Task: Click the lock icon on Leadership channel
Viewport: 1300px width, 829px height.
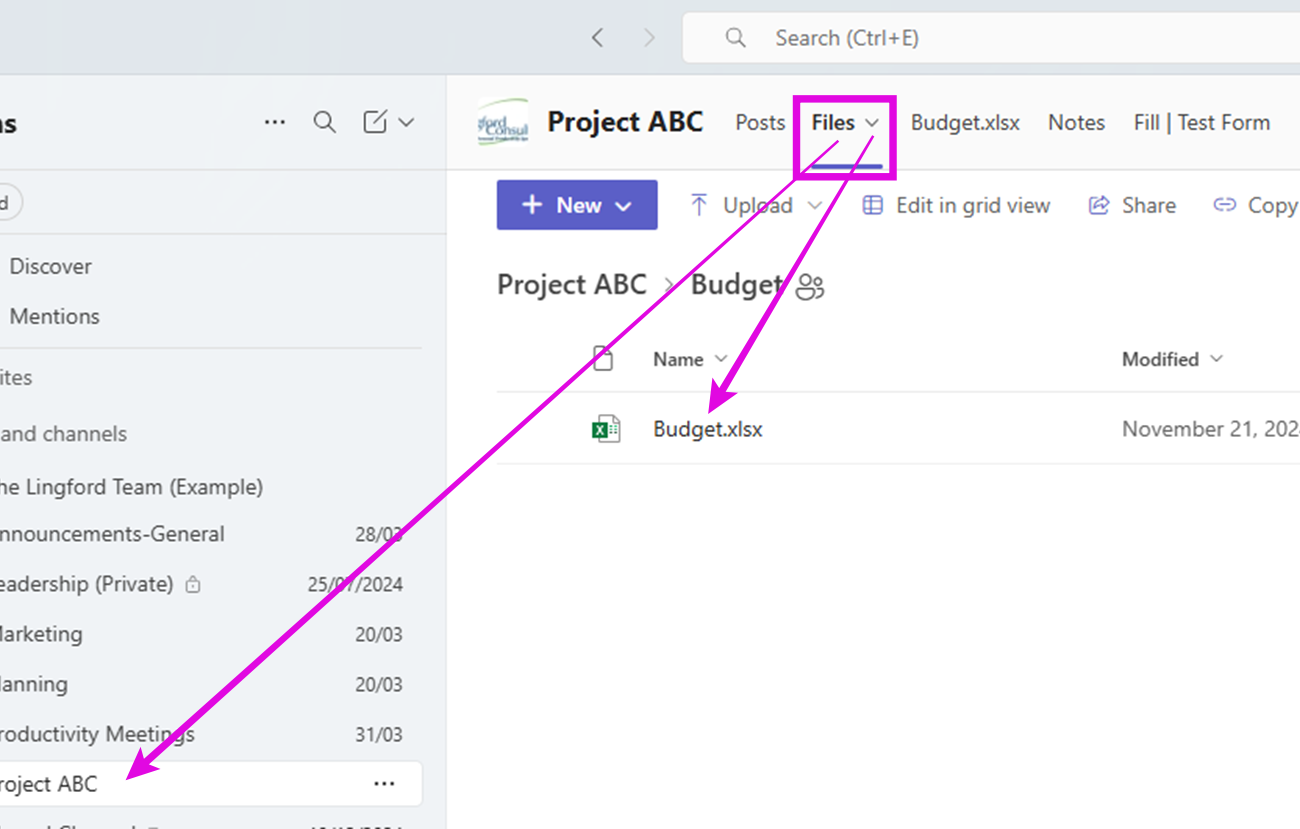Action: pos(193,584)
